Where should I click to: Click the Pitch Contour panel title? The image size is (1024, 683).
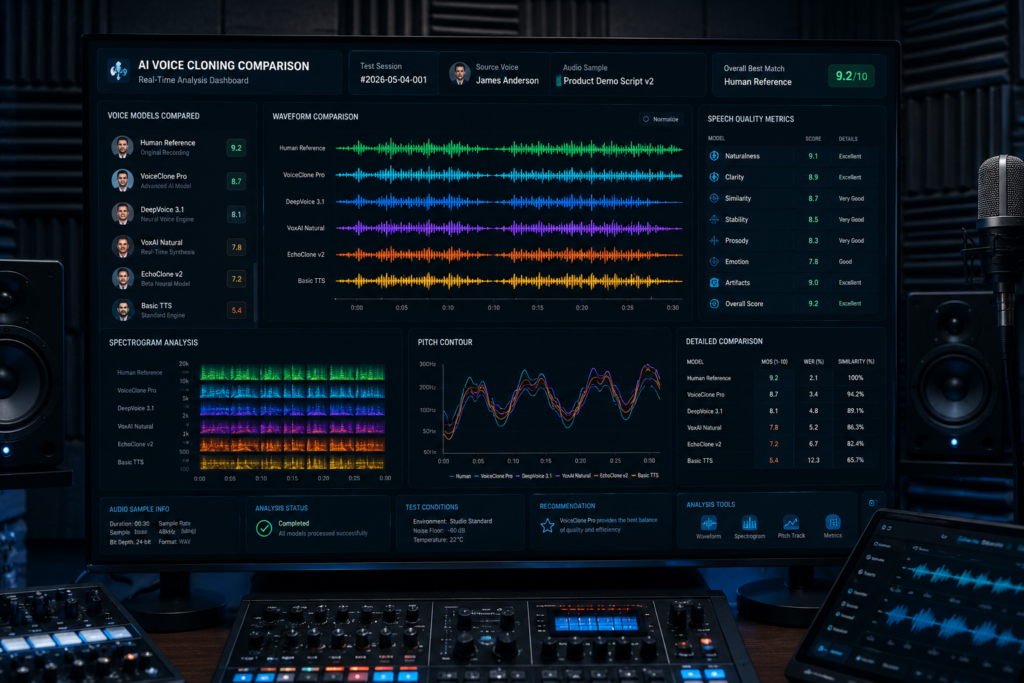tap(445, 342)
